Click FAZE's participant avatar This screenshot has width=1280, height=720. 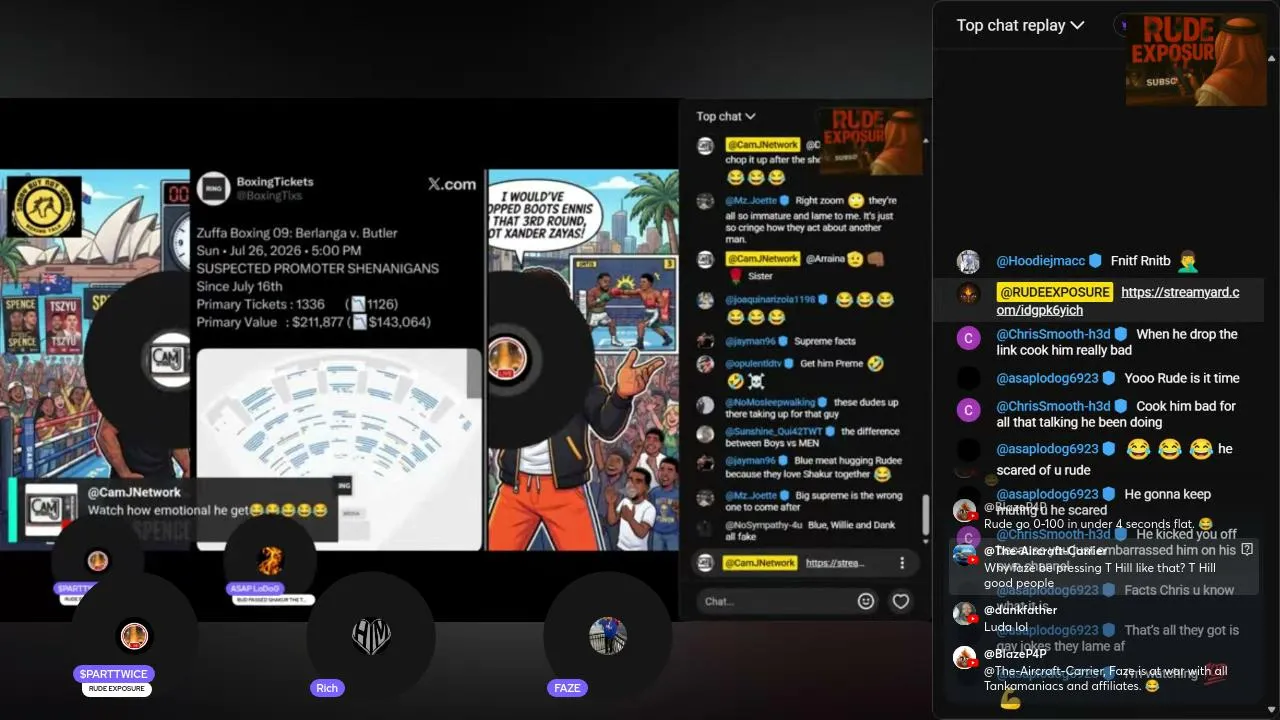pos(608,636)
